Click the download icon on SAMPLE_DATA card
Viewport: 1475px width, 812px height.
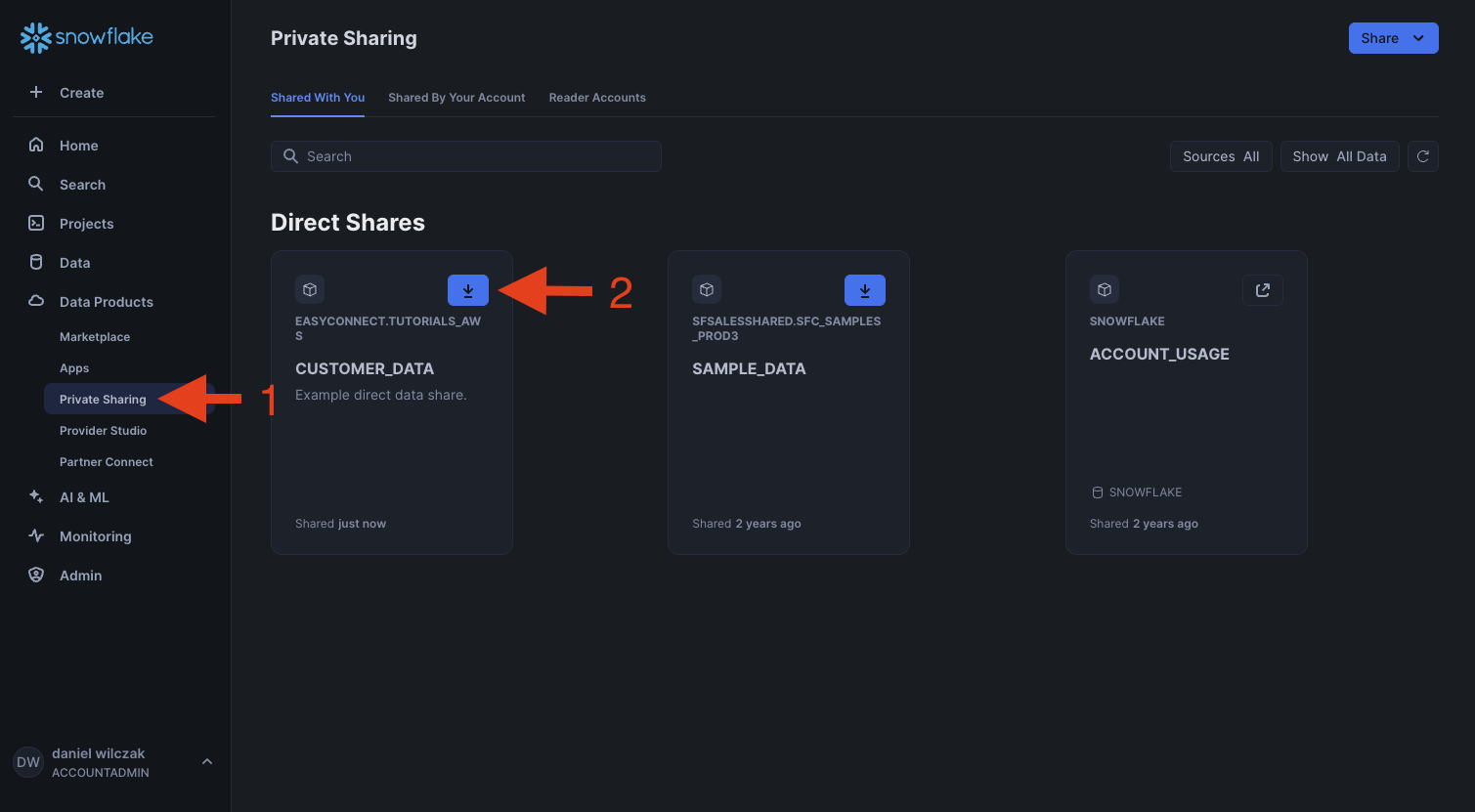point(865,290)
